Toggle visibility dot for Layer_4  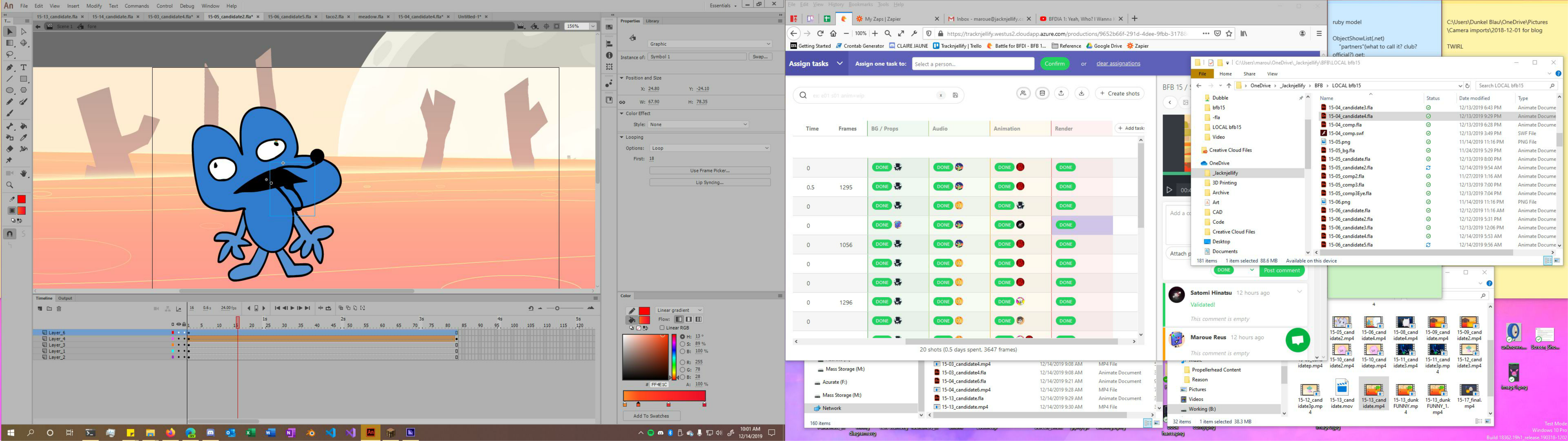[x=178, y=339]
